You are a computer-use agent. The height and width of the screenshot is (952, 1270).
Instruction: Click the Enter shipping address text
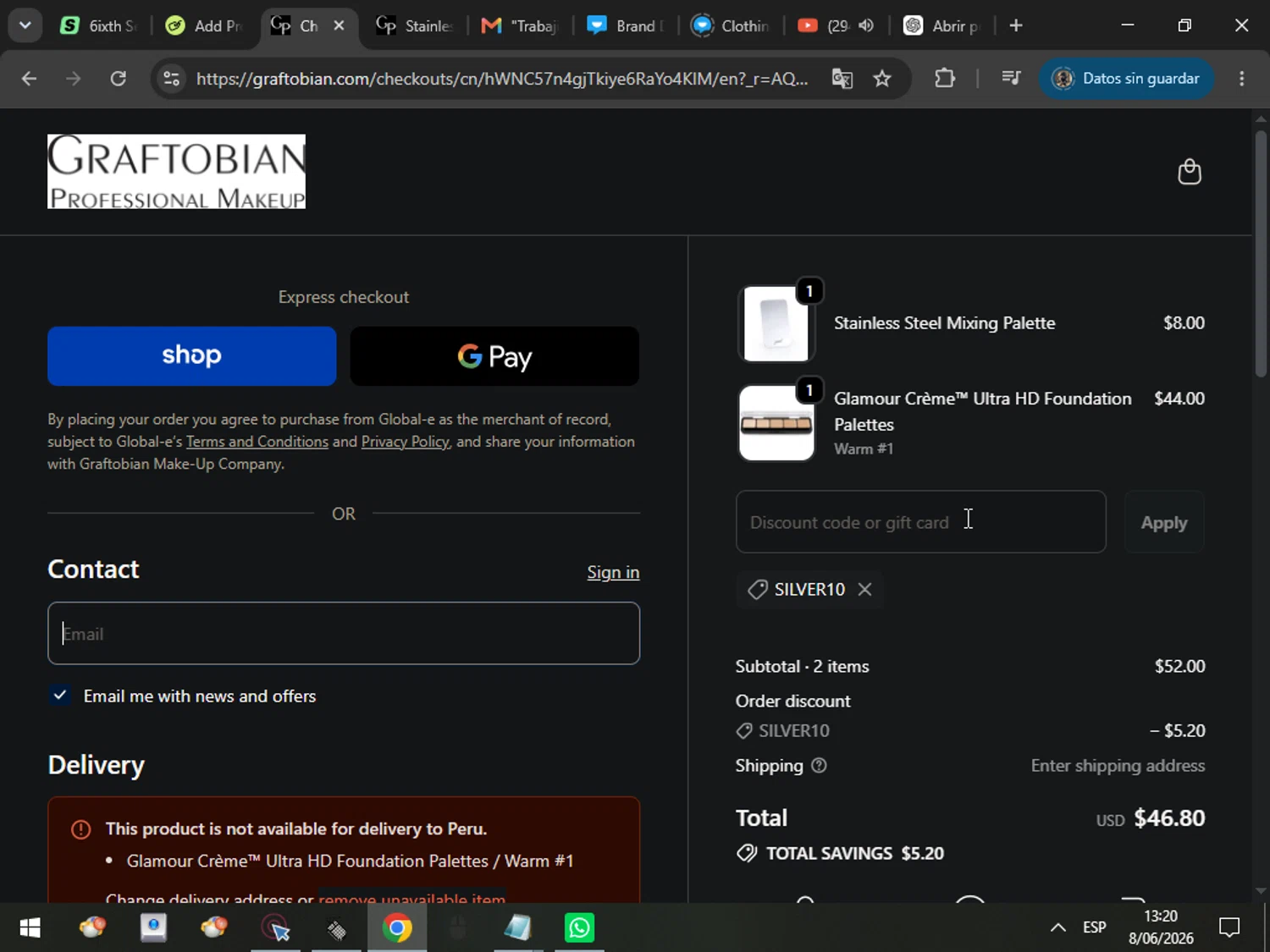[1118, 766]
